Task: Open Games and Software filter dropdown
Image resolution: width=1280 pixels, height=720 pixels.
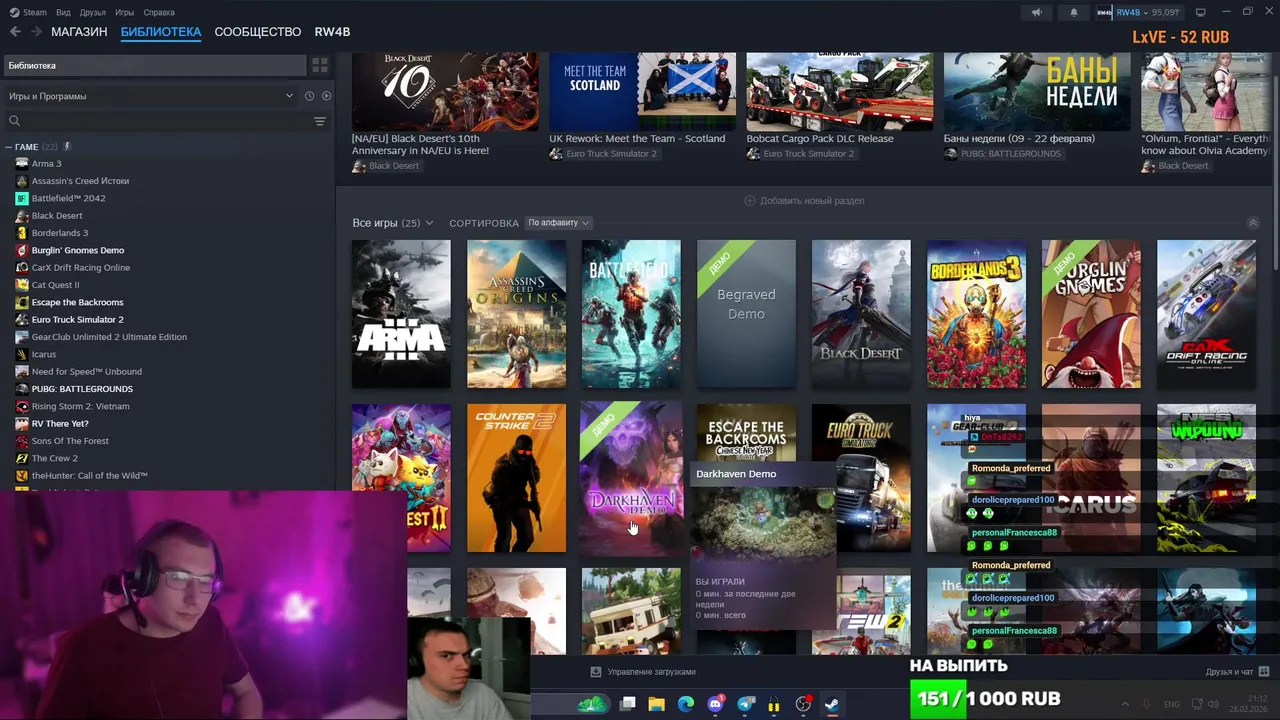Action: [150, 96]
